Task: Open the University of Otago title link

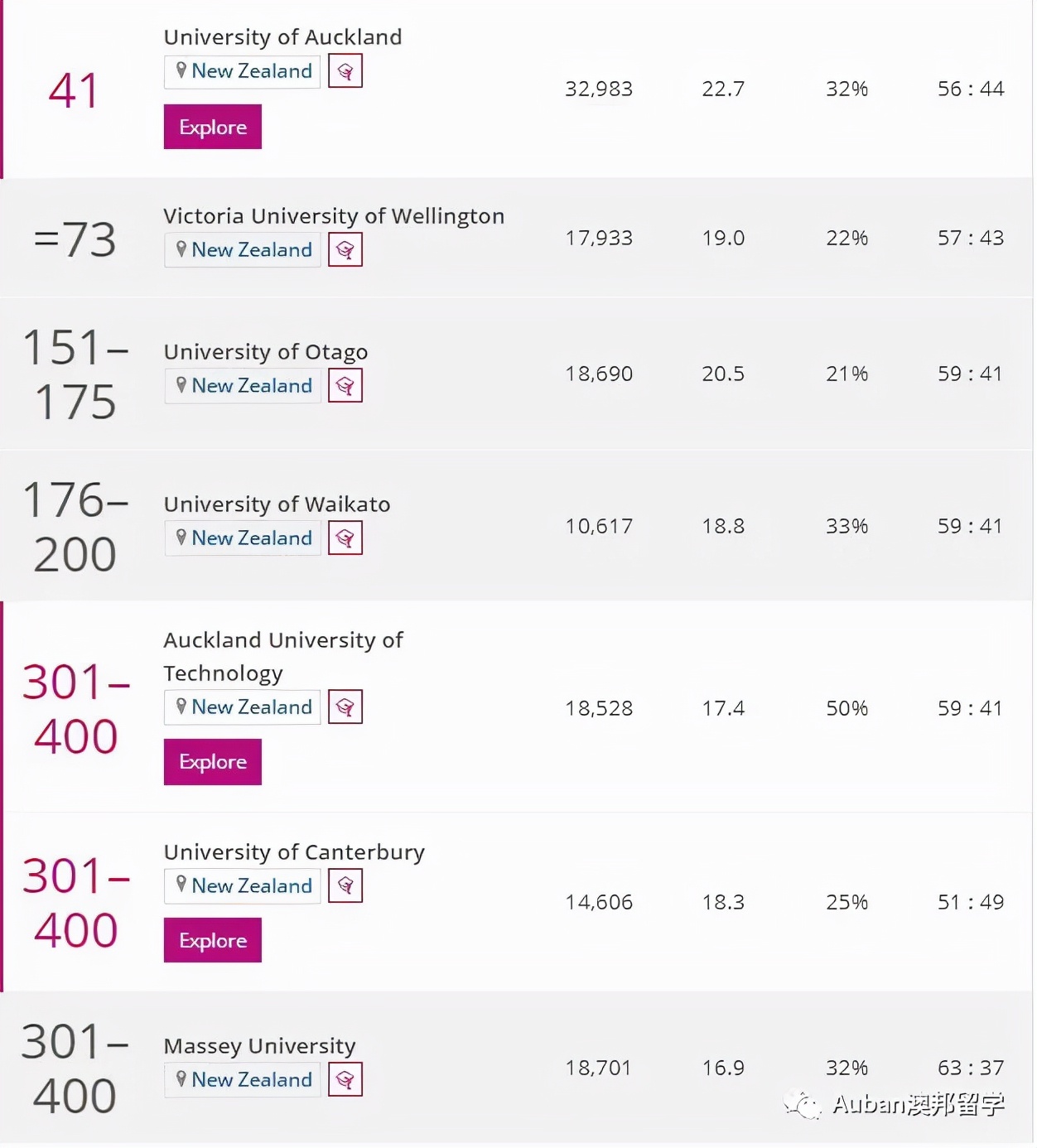Action: click(x=265, y=352)
